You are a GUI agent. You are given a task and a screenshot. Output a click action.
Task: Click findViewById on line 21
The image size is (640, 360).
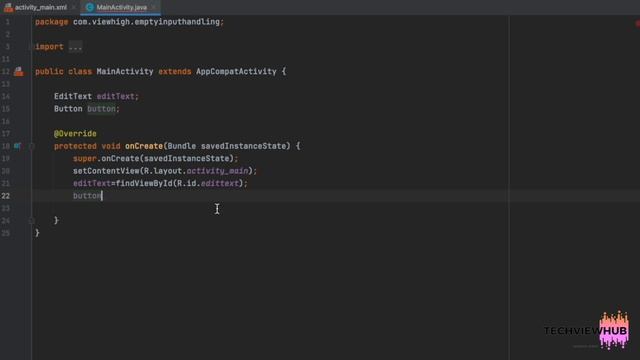[144, 184]
